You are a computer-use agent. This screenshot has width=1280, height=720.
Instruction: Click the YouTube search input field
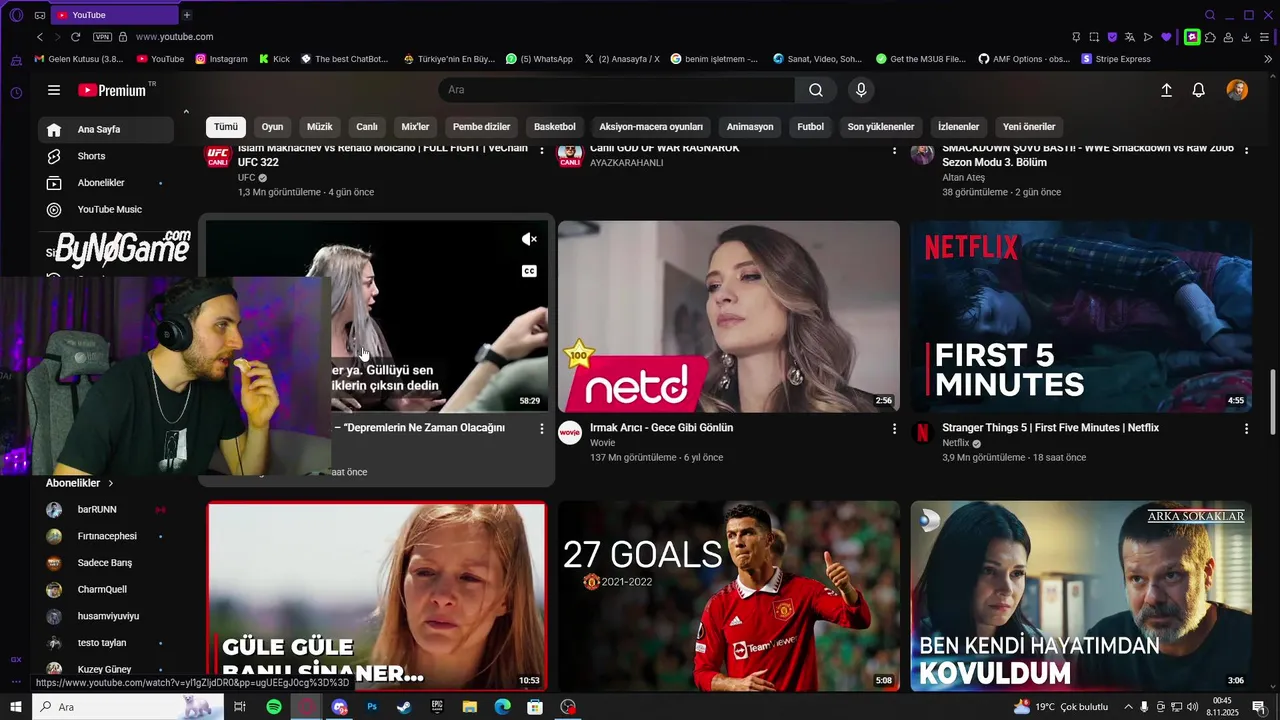(617, 90)
